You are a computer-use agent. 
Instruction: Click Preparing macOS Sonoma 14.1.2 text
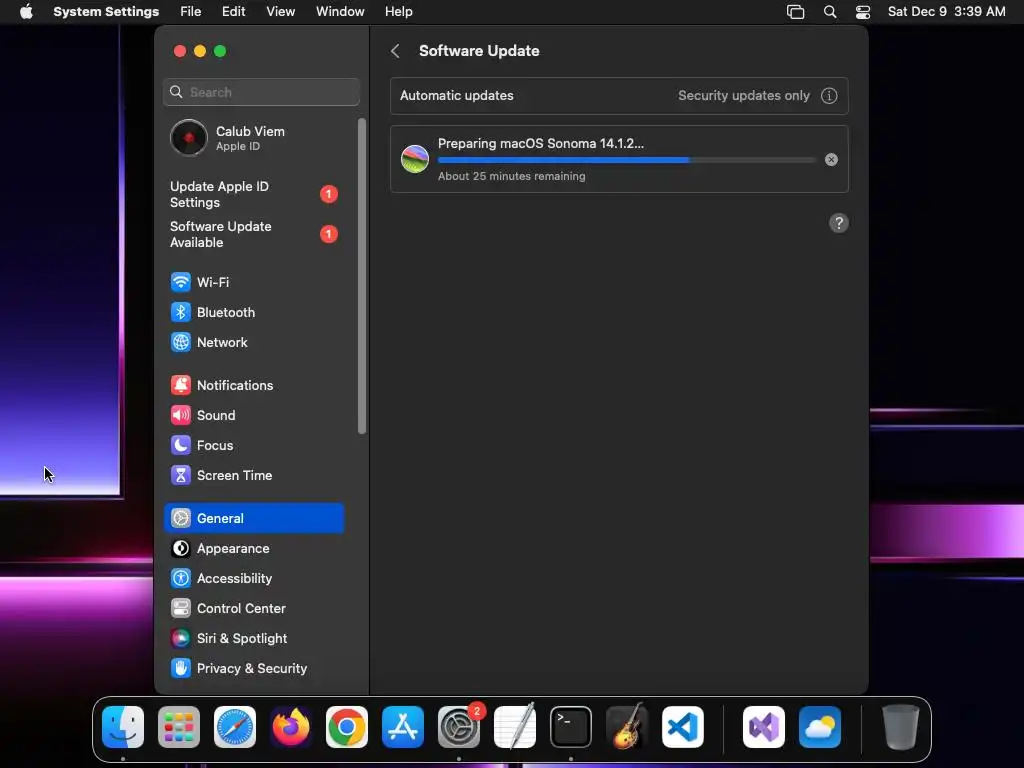(541, 144)
